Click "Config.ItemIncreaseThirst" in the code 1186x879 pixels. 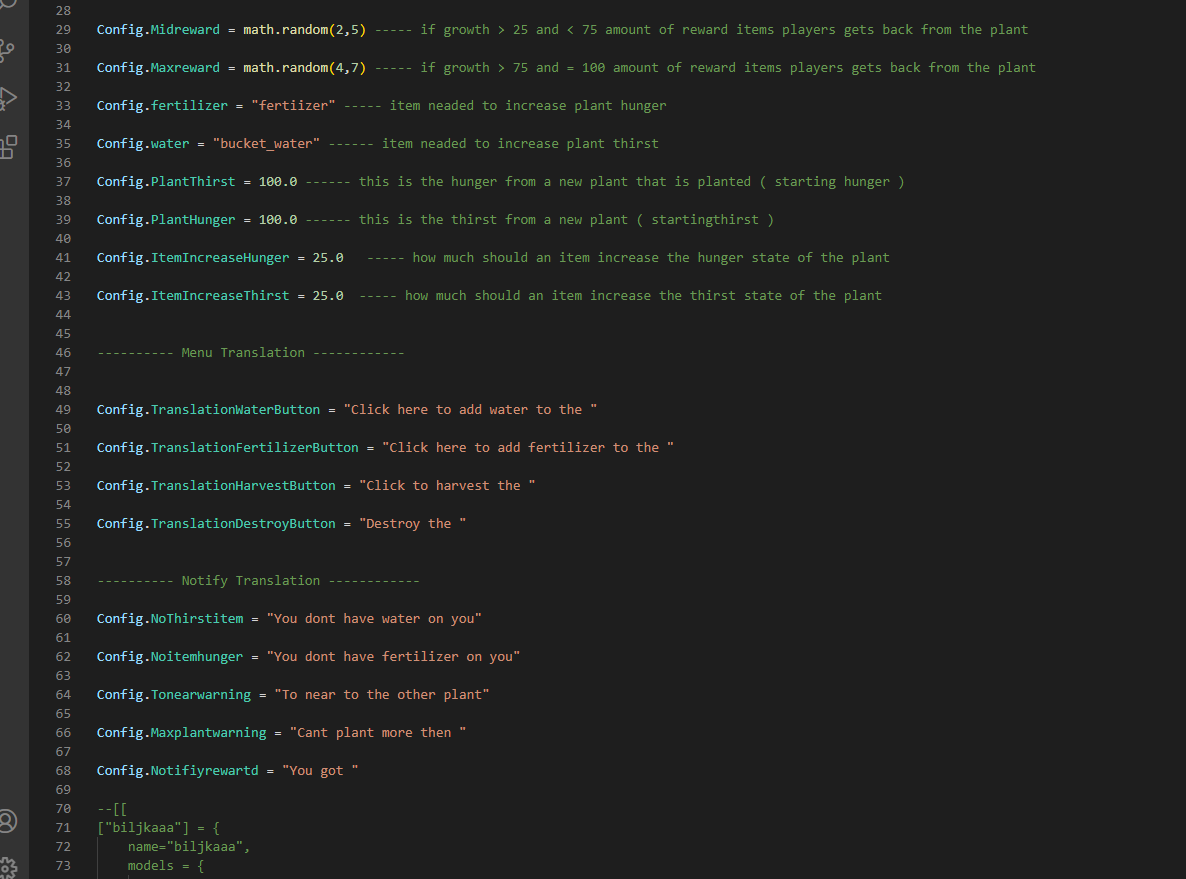click(x=193, y=296)
